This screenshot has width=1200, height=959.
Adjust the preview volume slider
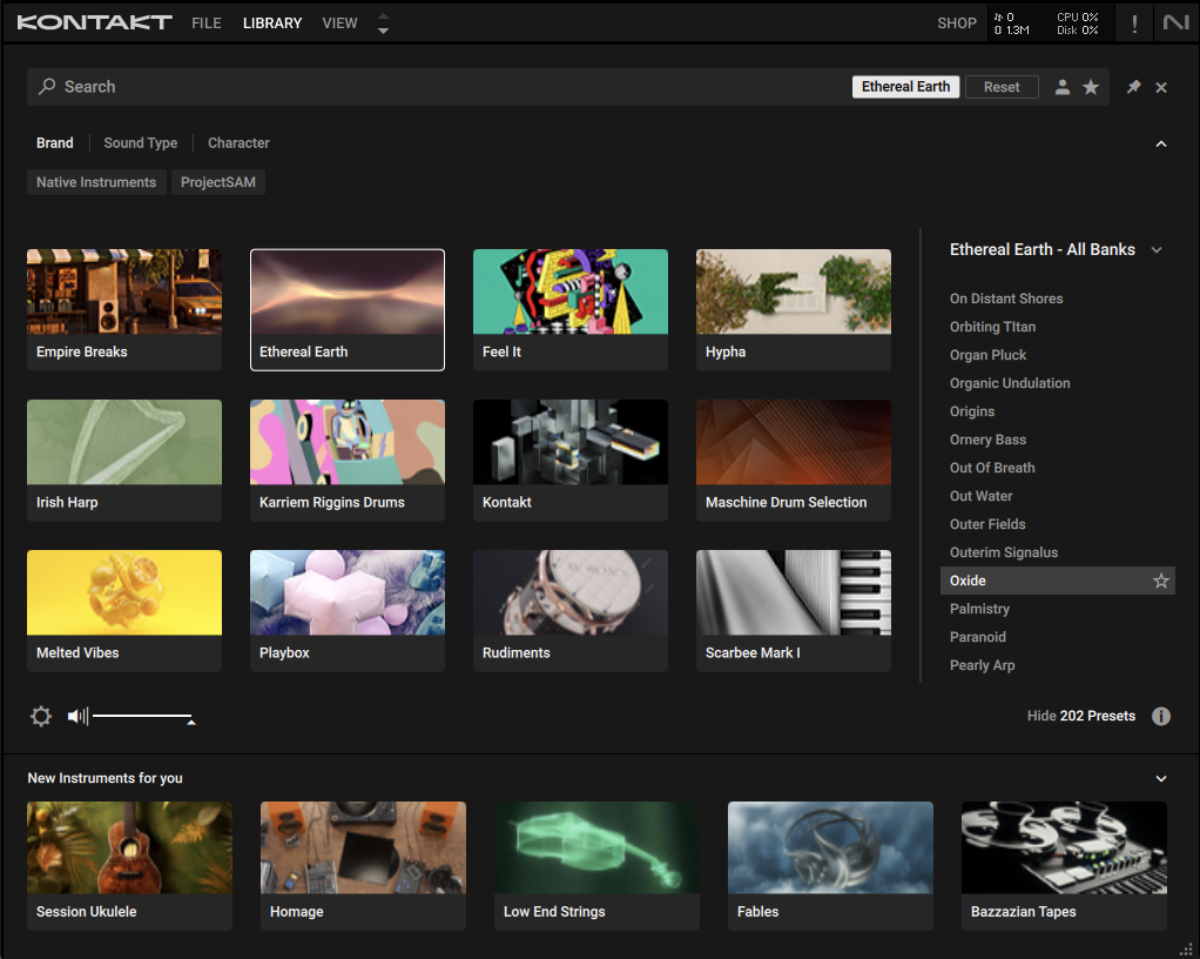[x=144, y=716]
